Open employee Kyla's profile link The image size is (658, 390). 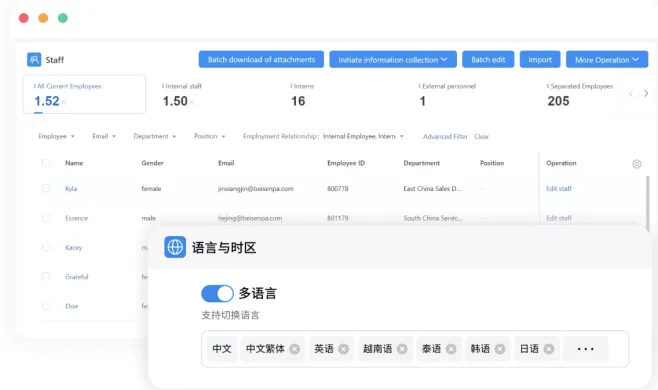(x=71, y=188)
